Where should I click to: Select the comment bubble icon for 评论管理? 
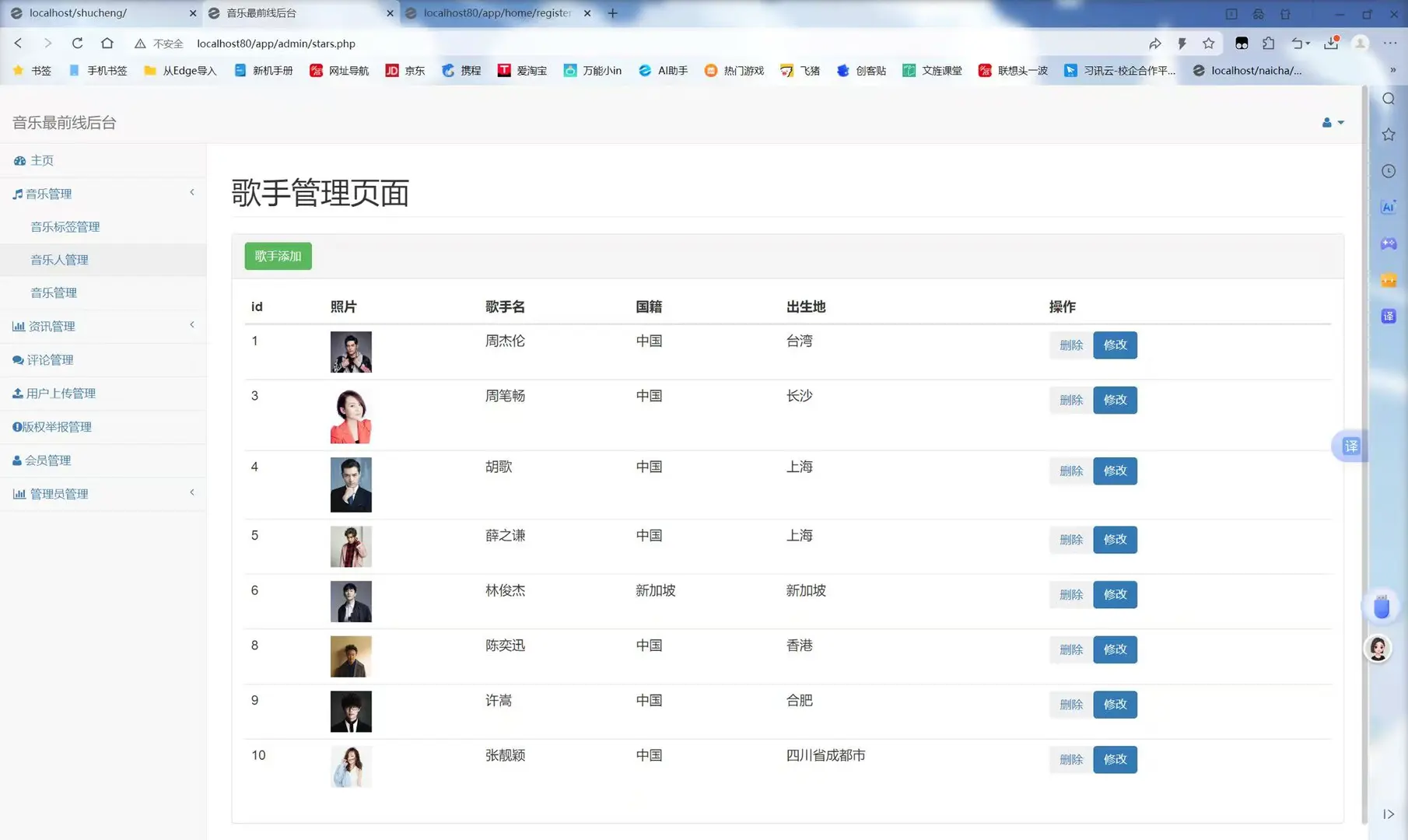[x=17, y=359]
